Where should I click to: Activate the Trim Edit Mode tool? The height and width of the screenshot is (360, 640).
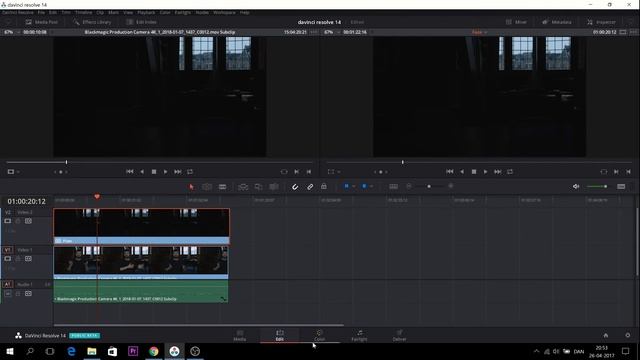pyautogui.click(x=207, y=187)
